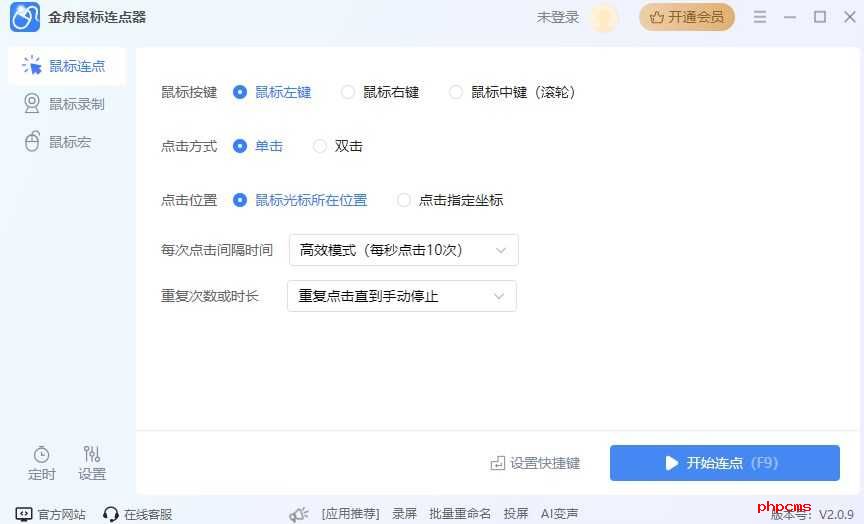Open the hamburger menu icon
Viewport: 864px width, 524px height.
[x=760, y=17]
